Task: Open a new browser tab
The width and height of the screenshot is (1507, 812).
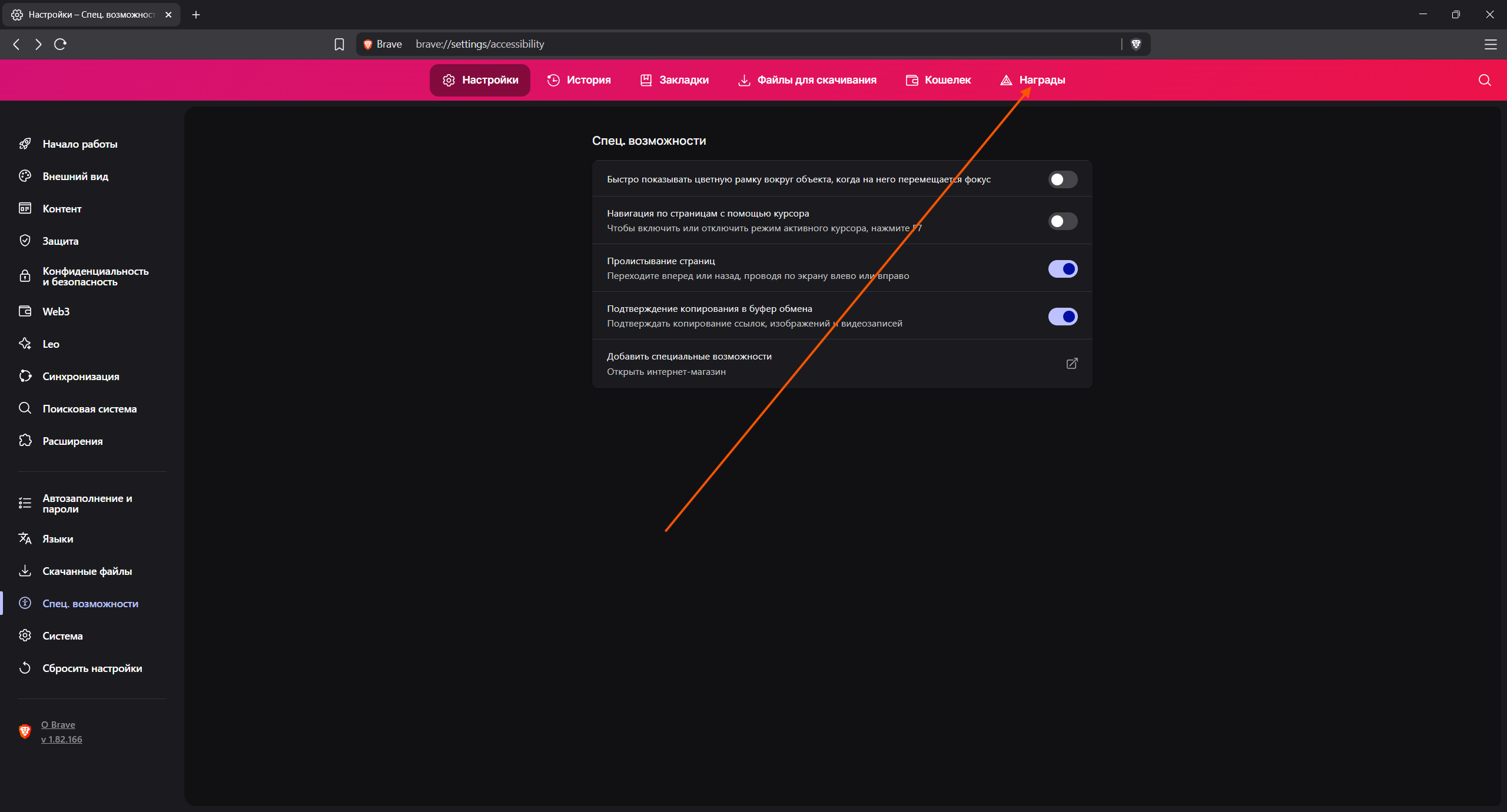Action: pos(196,15)
